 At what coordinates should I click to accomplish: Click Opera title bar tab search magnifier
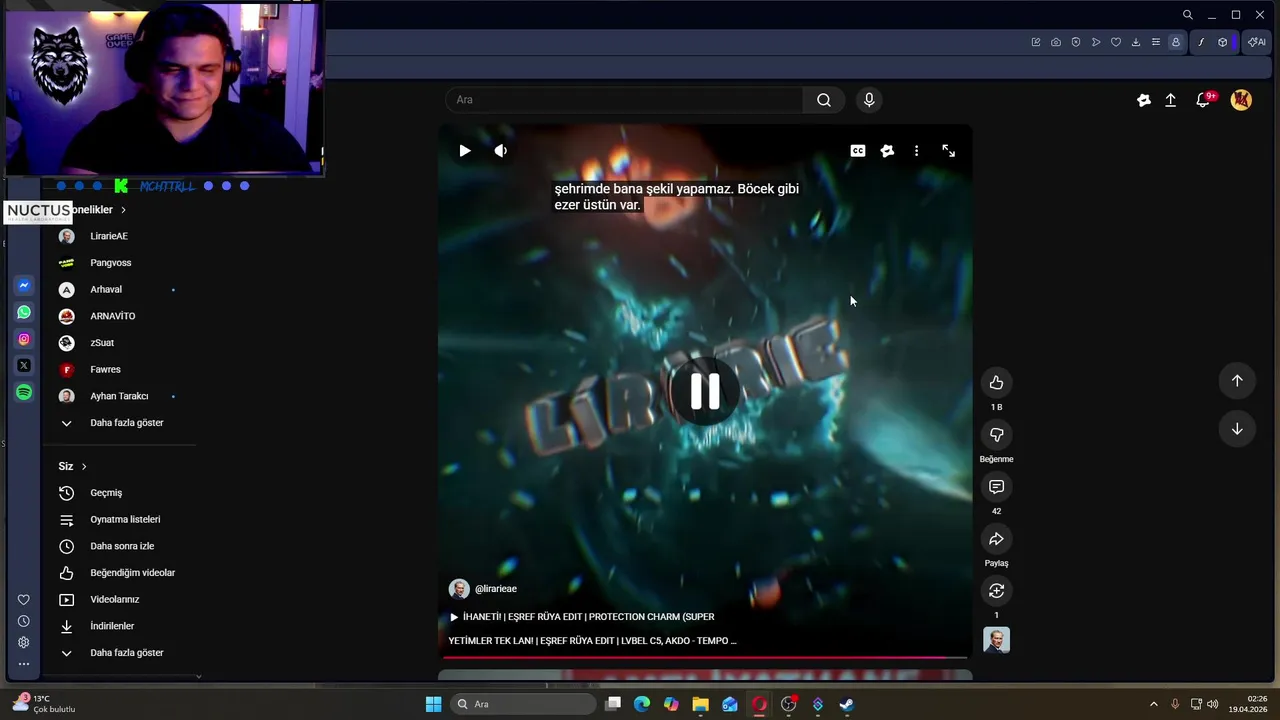(1187, 15)
